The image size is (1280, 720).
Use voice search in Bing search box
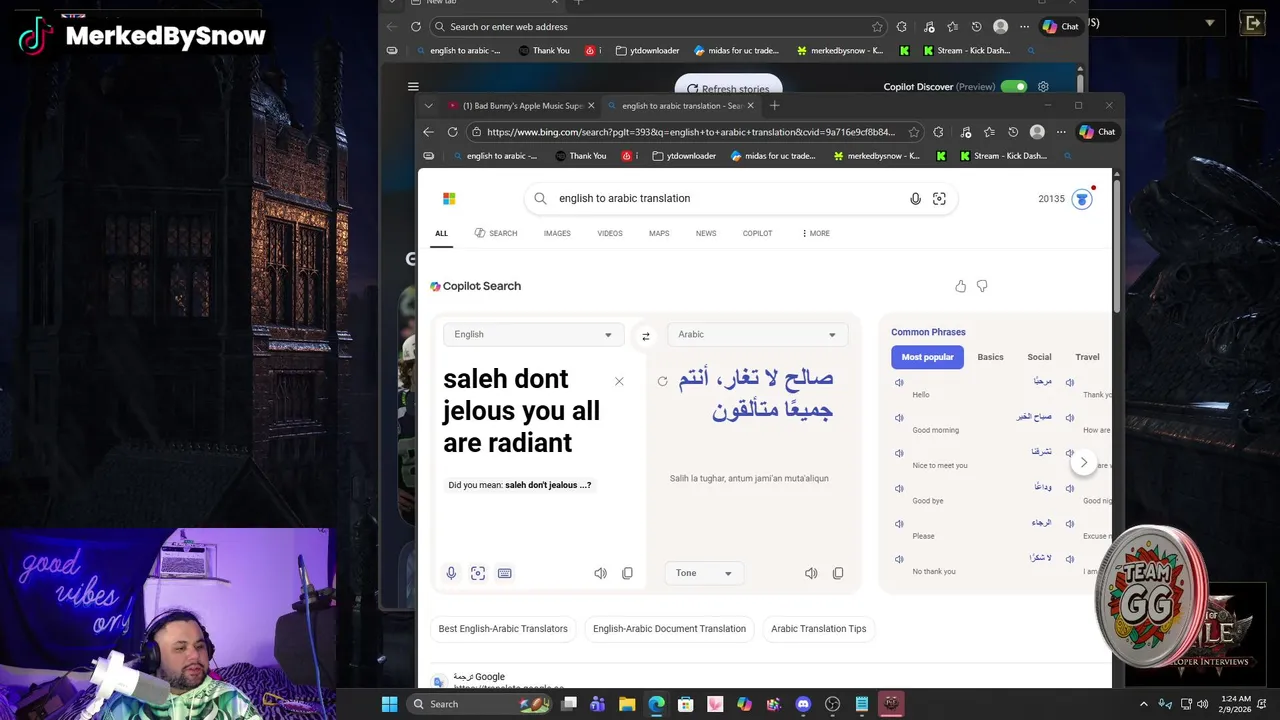915,199
